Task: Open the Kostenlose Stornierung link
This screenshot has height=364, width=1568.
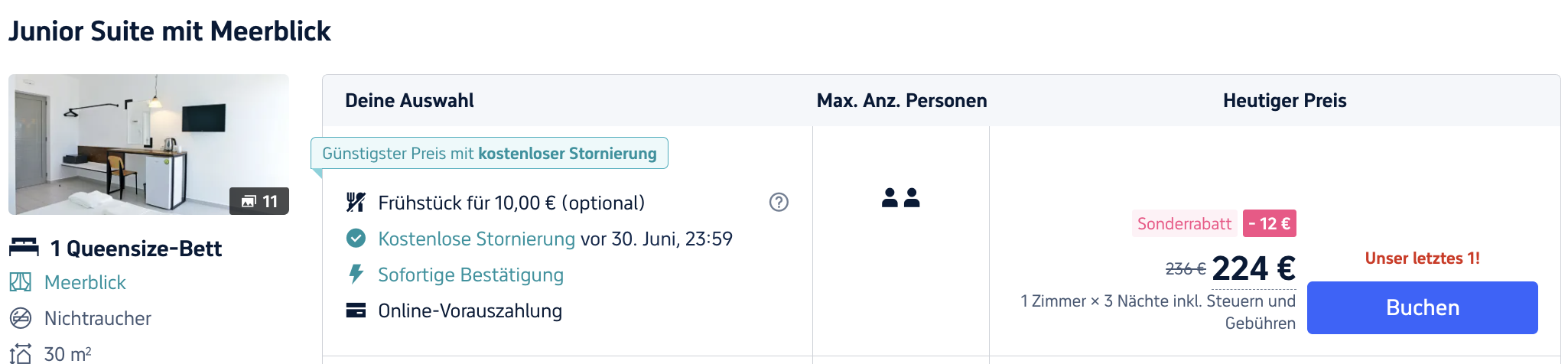Action: coord(477,239)
